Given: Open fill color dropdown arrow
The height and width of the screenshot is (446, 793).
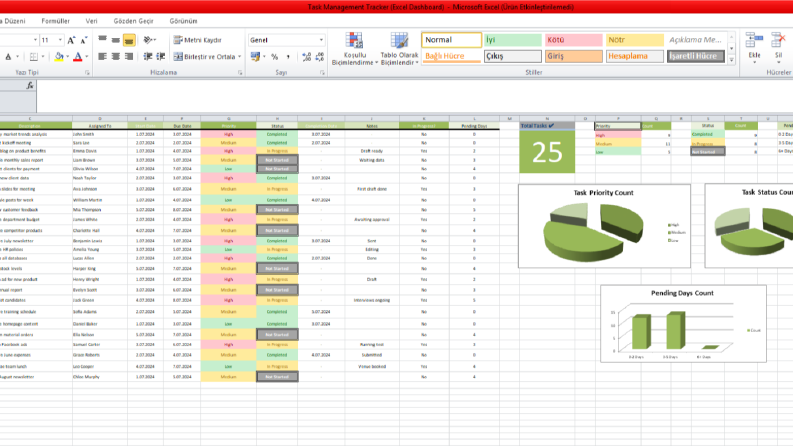Looking at the screenshot, I should (68, 57).
